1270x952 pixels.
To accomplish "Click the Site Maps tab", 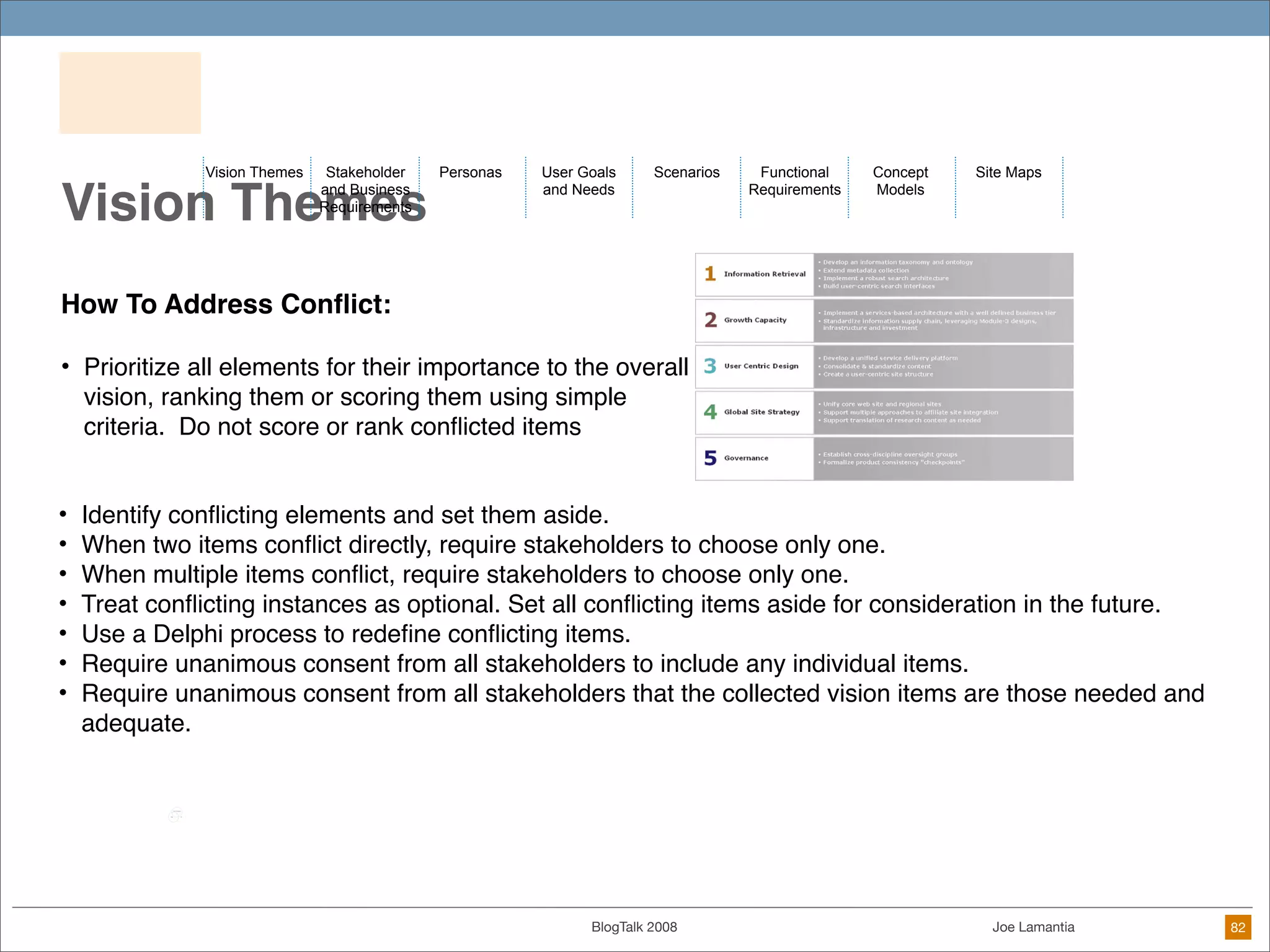I will (x=1008, y=172).
